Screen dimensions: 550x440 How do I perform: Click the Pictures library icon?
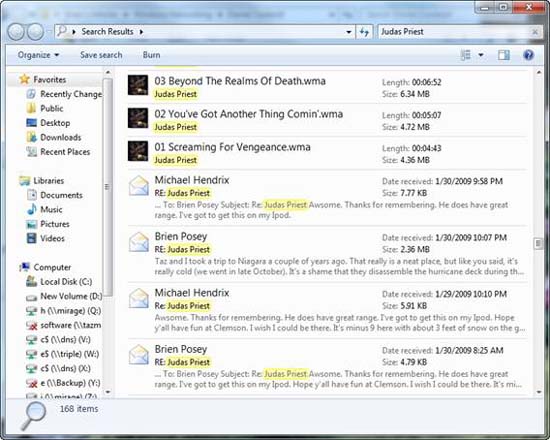point(32,224)
